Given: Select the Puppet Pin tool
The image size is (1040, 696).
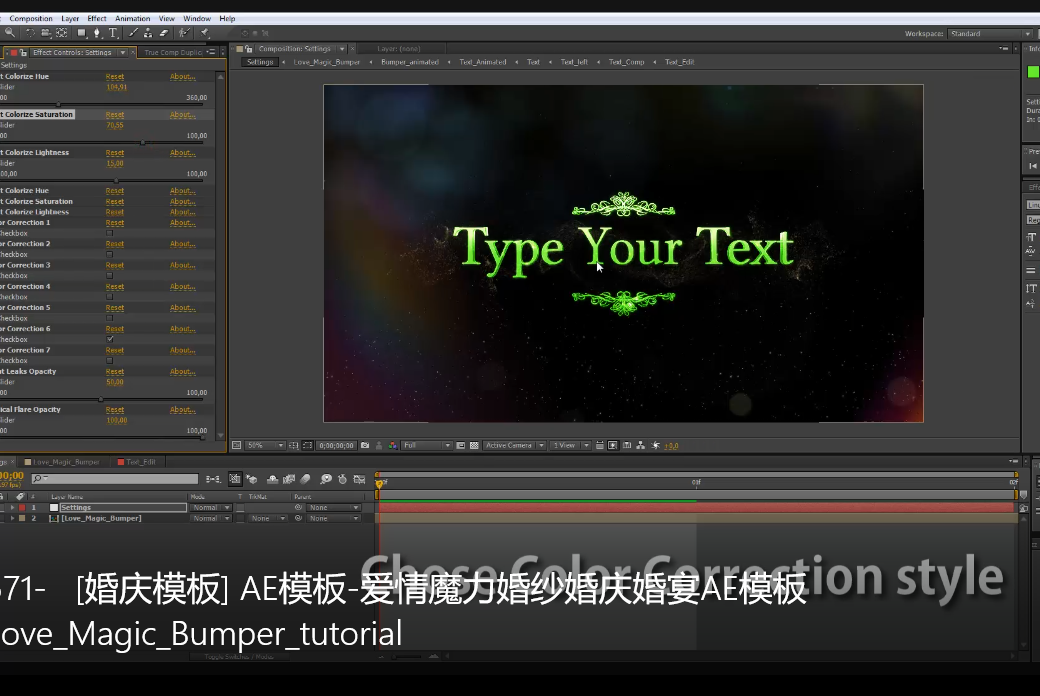Looking at the screenshot, I should tap(205, 33).
